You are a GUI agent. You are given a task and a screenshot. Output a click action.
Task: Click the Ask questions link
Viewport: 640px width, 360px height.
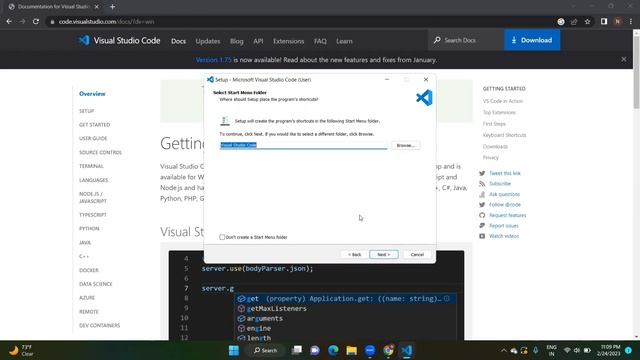pos(504,194)
